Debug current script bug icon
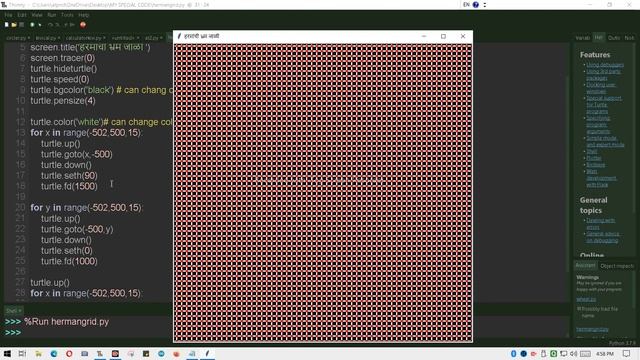This screenshot has height=360, width=640. tap(40, 25)
